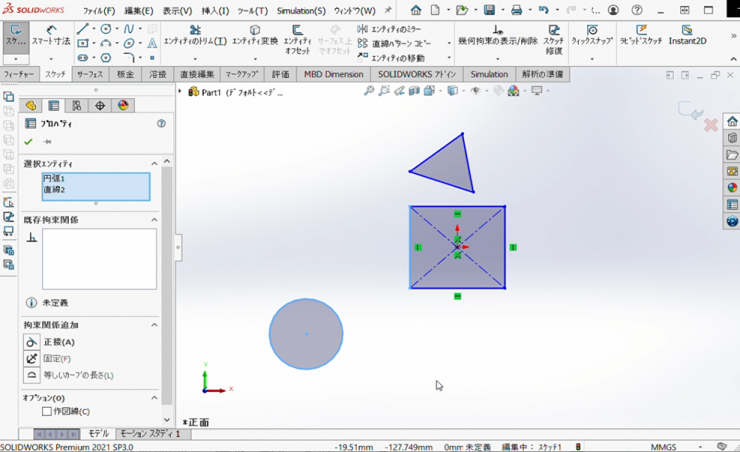
Task: Switch to MBD Dimension tab
Action: pyautogui.click(x=334, y=75)
